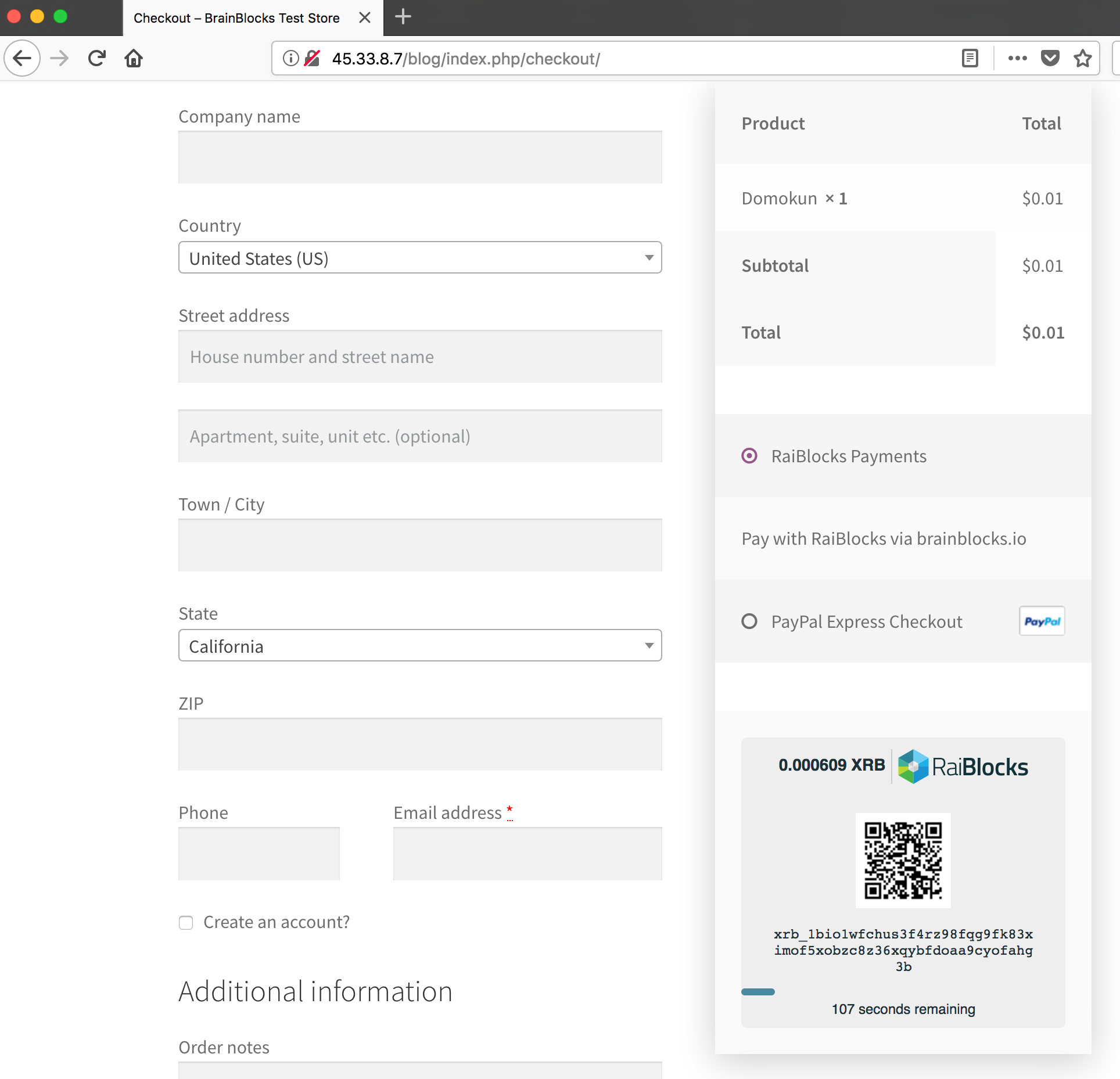Click the RaiBlocks QR code
Screen dimensions: 1120x1079
(x=903, y=860)
